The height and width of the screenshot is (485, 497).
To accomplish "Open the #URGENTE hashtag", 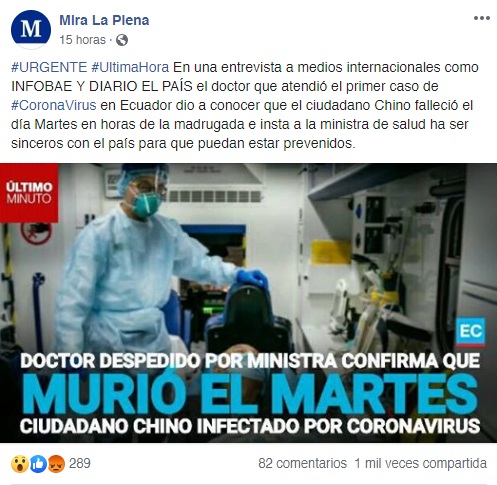I will point(49,67).
